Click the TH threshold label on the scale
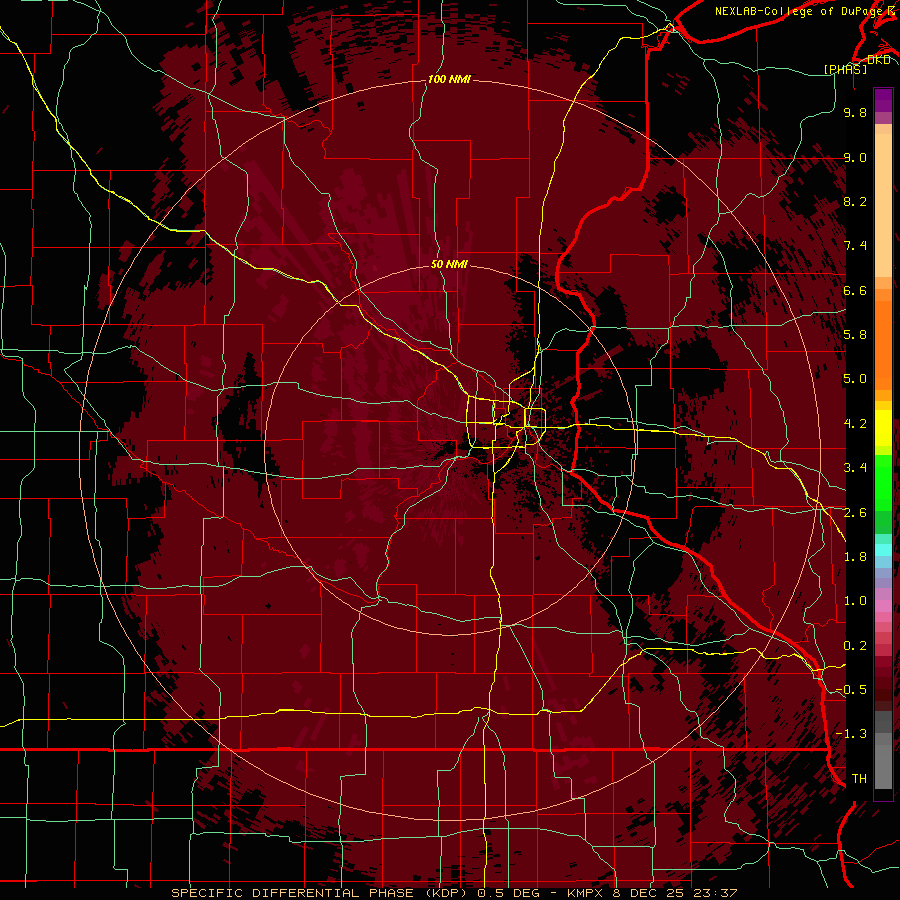Image resolution: width=900 pixels, height=900 pixels. [x=859, y=779]
